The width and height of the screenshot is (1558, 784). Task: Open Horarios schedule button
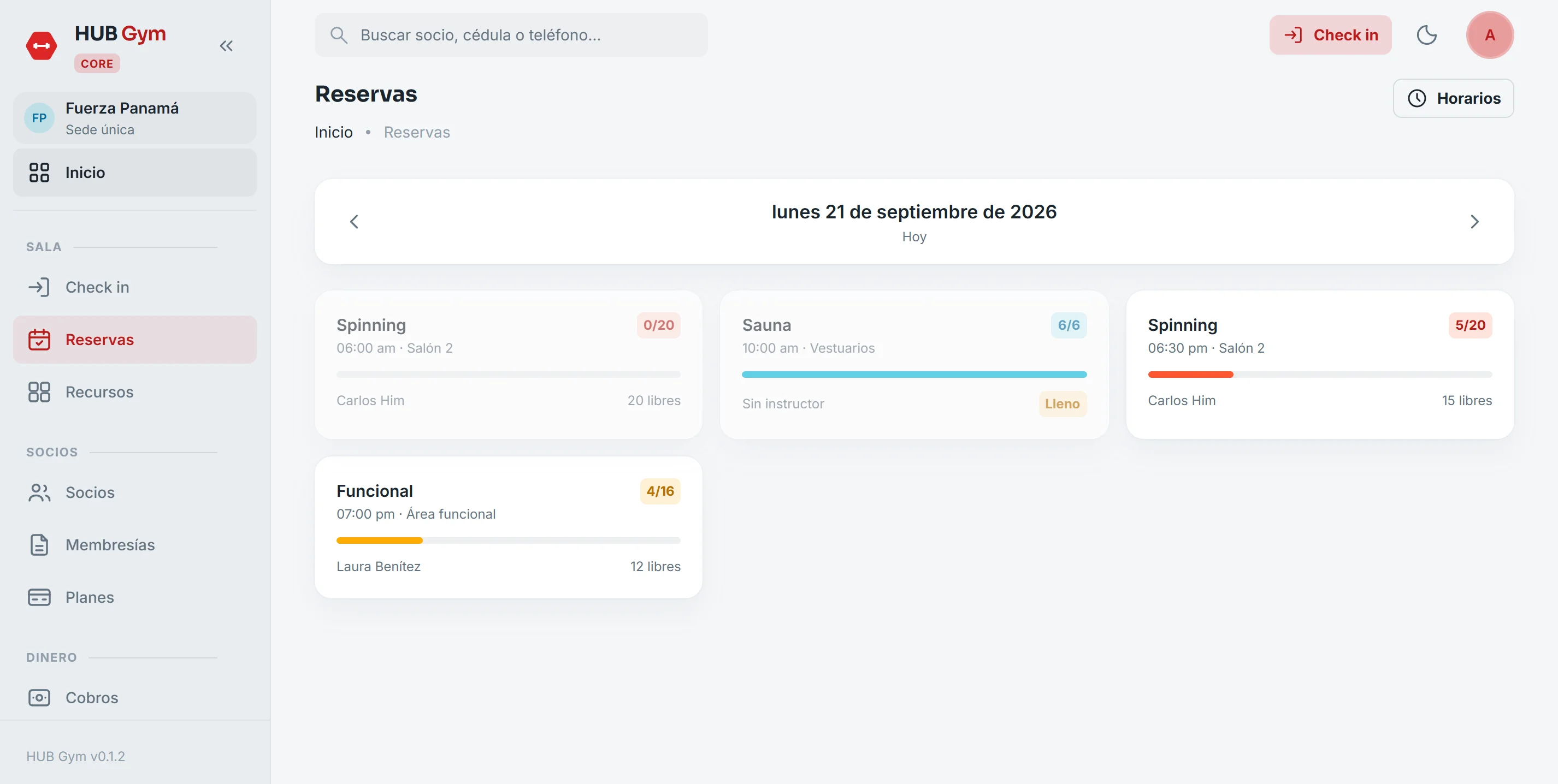(1453, 98)
